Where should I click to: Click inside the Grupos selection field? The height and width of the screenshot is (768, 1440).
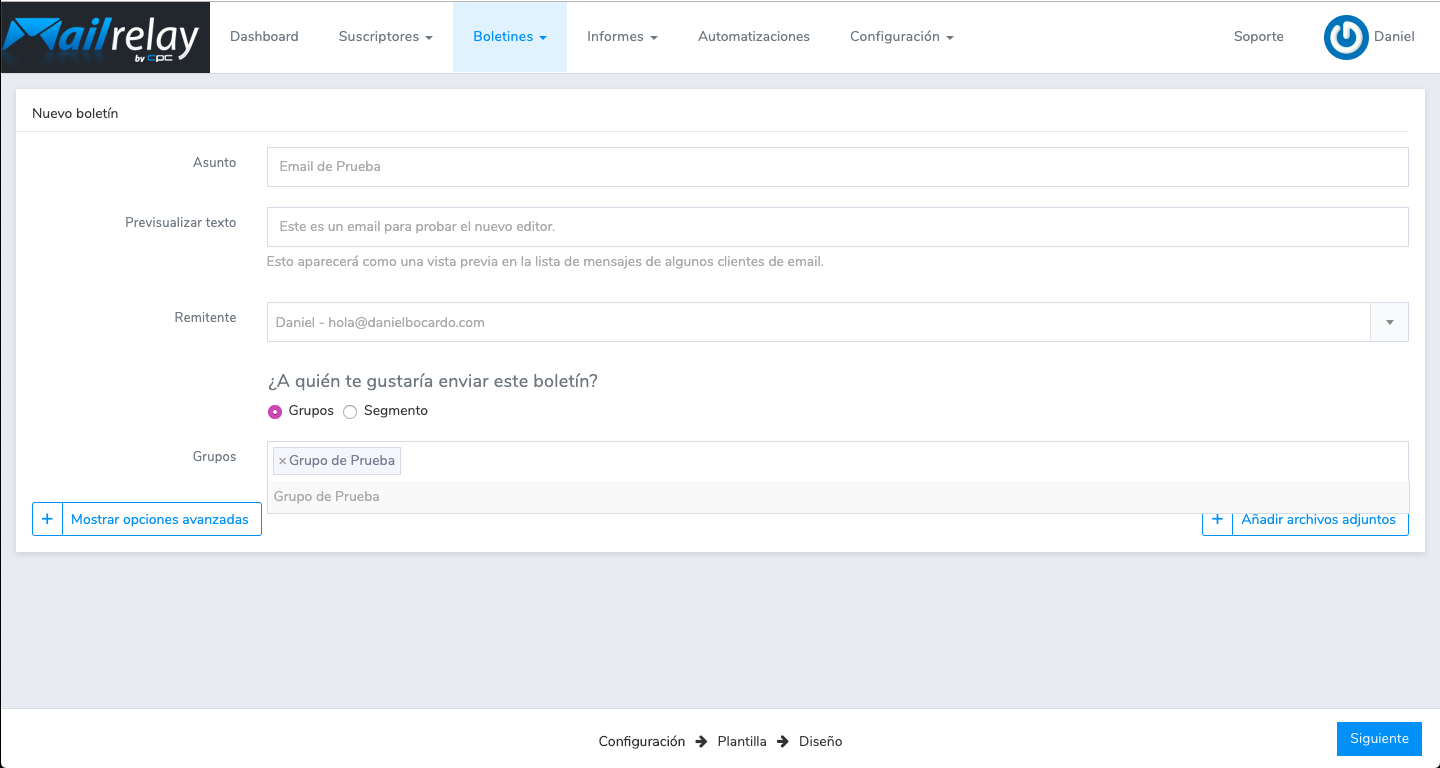tap(838, 461)
